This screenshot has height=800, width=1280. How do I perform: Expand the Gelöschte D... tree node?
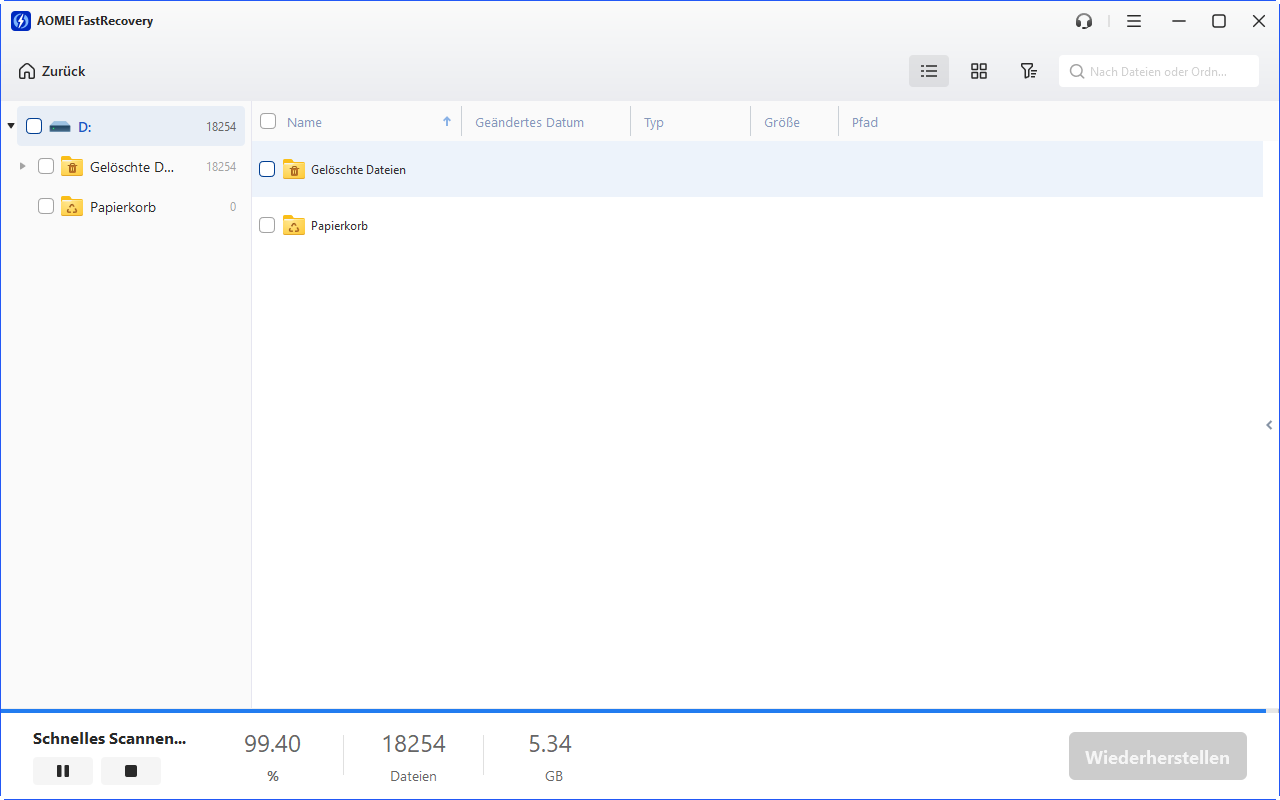click(23, 166)
